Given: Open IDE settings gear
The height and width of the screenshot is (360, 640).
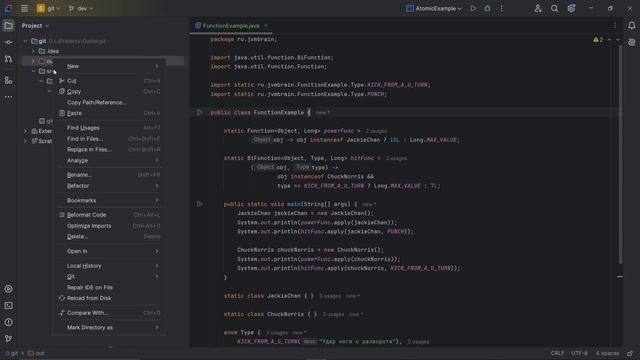Looking at the screenshot, I should pos(571,8).
